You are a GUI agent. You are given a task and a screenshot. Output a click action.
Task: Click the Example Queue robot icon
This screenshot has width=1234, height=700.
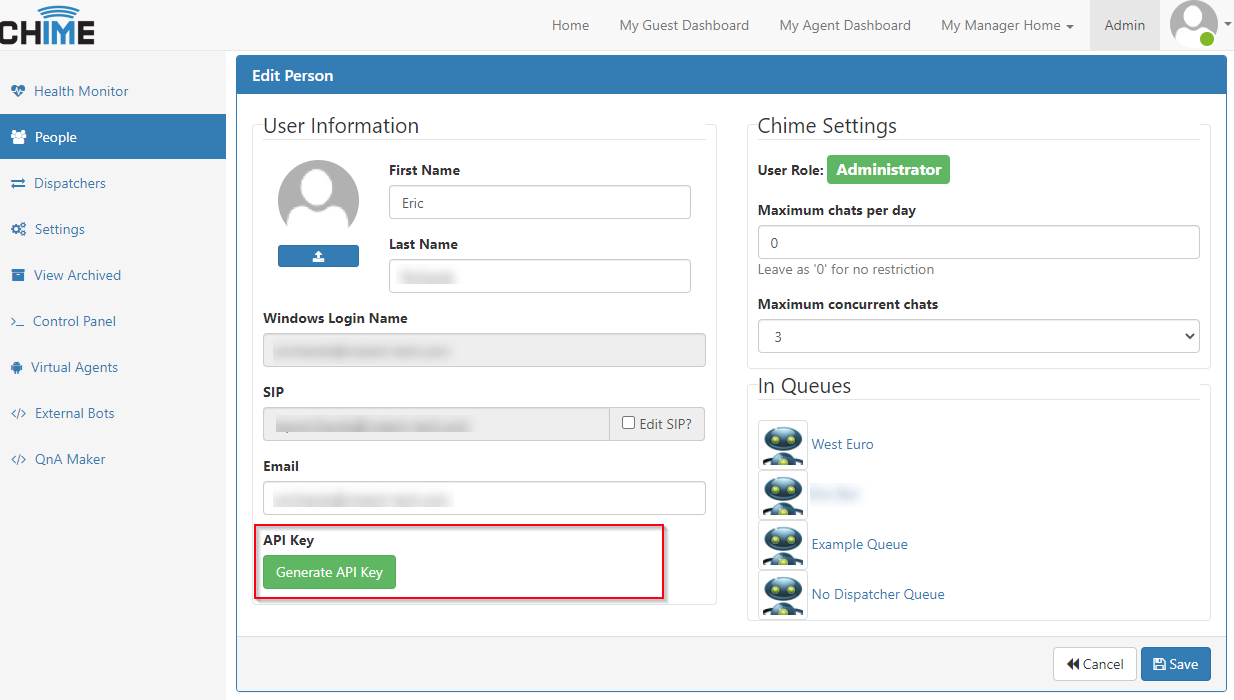(783, 544)
